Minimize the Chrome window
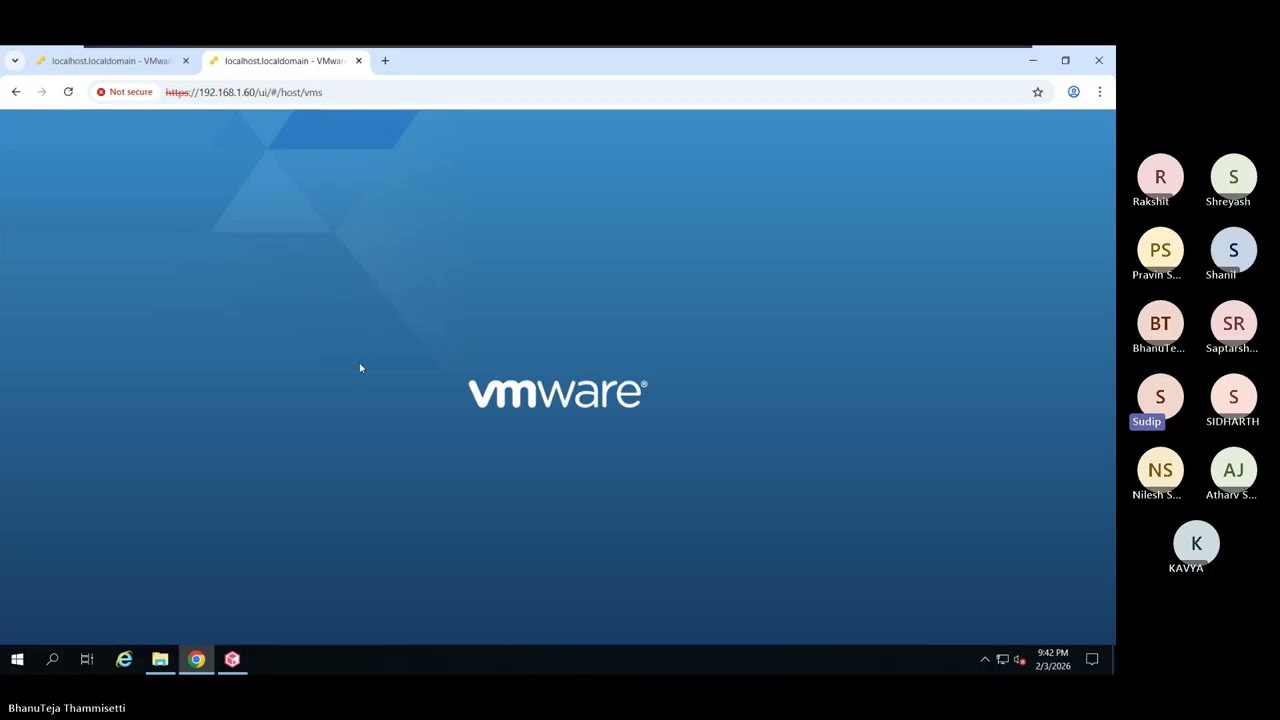Viewport: 1280px width, 720px height. click(x=1033, y=61)
